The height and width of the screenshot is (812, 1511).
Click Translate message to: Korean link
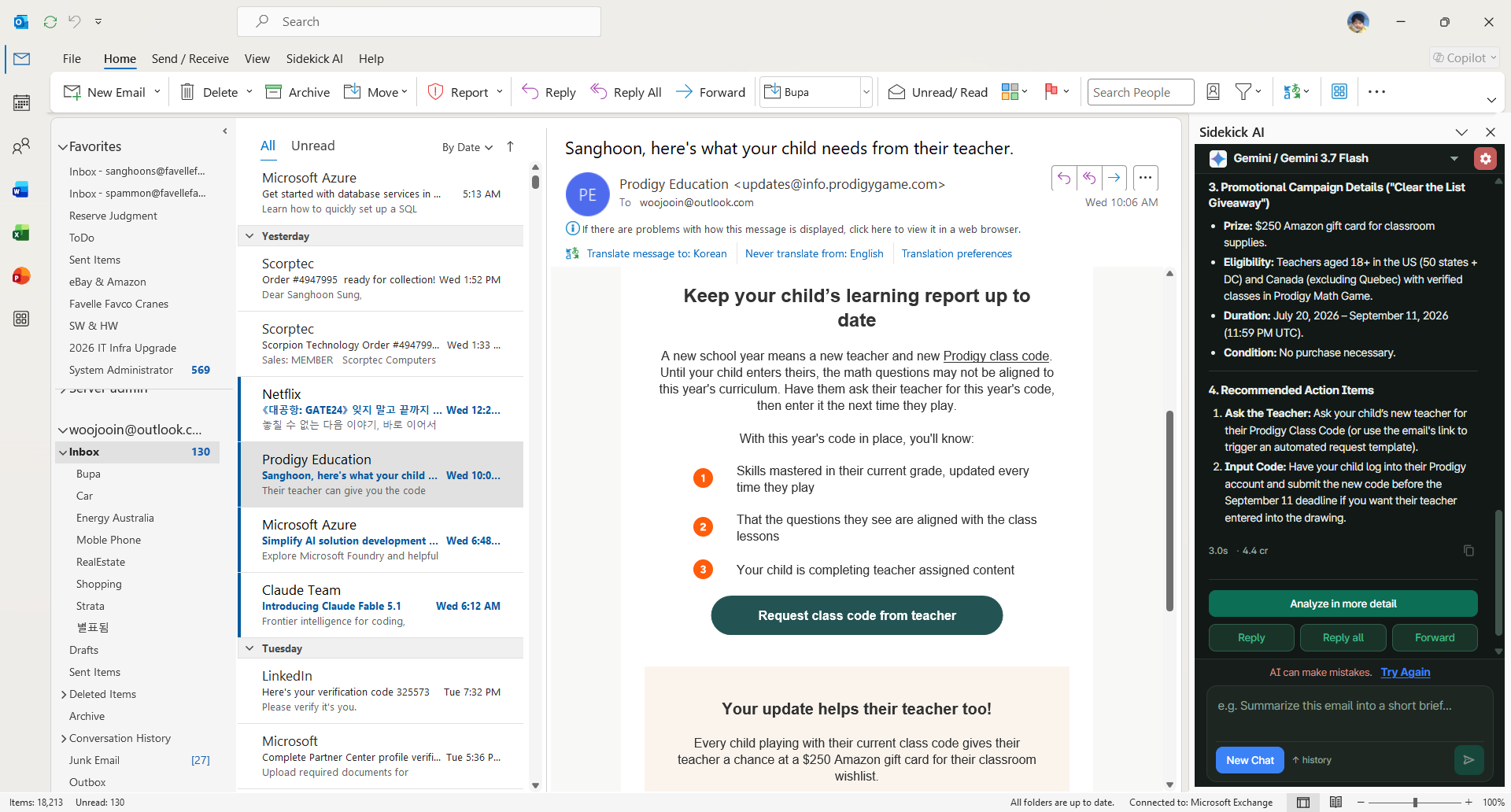pos(656,253)
